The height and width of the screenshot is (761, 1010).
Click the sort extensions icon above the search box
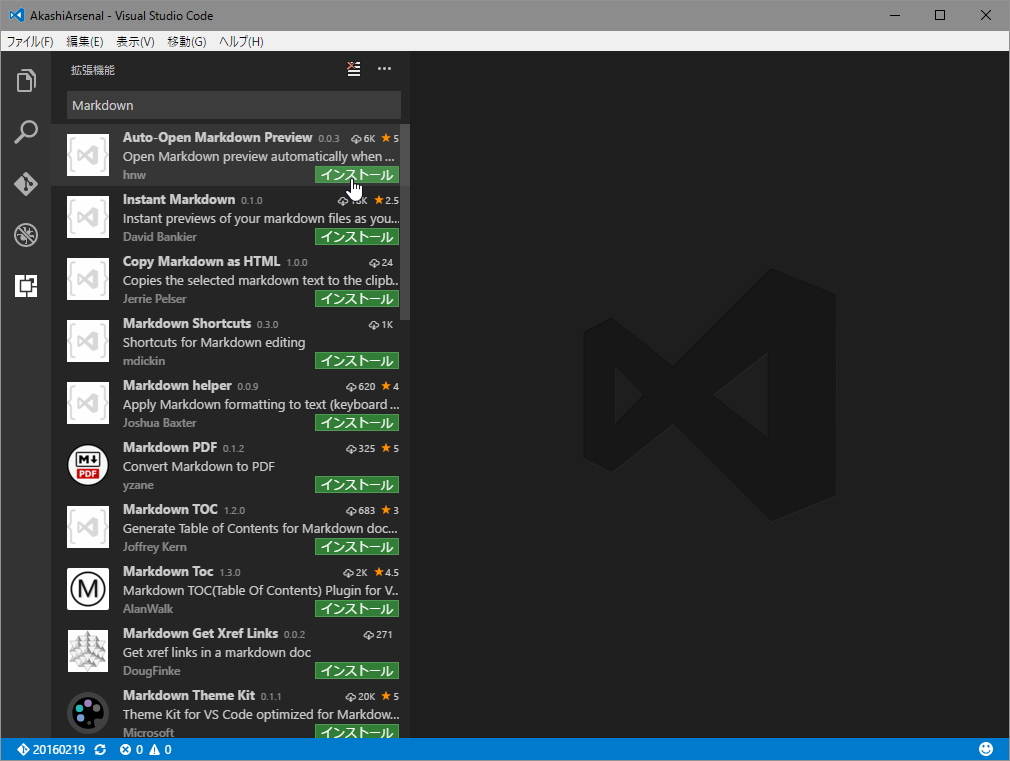352,69
